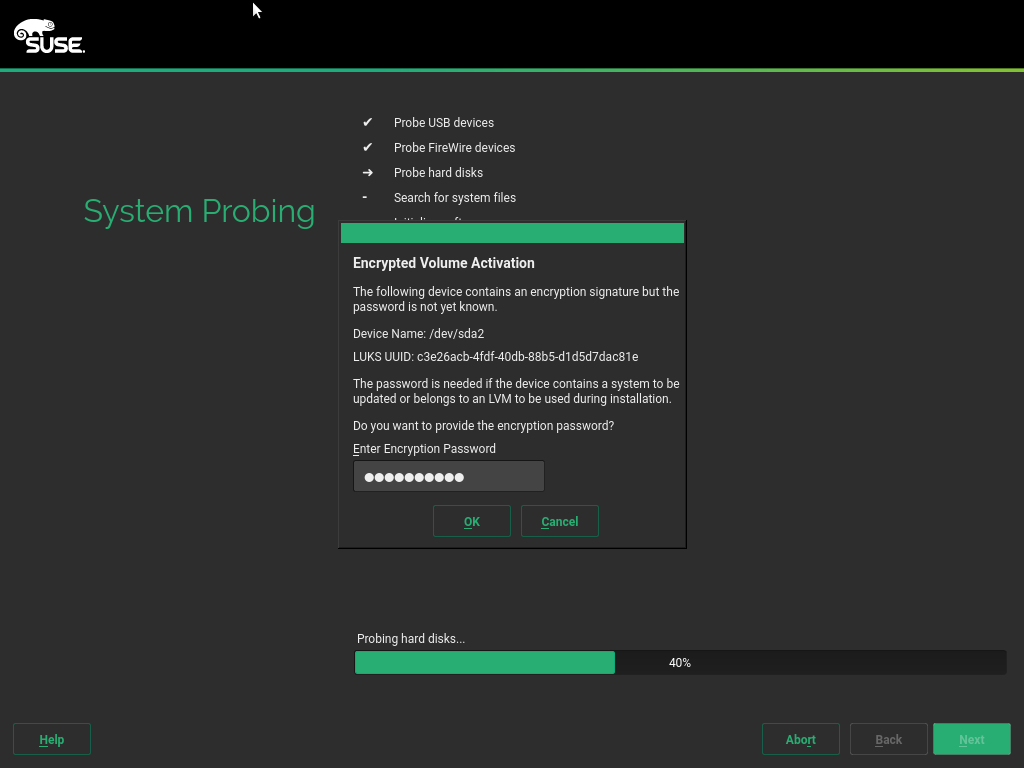The image size is (1024, 768).
Task: Click the green progress bar fill
Action: pos(484,662)
